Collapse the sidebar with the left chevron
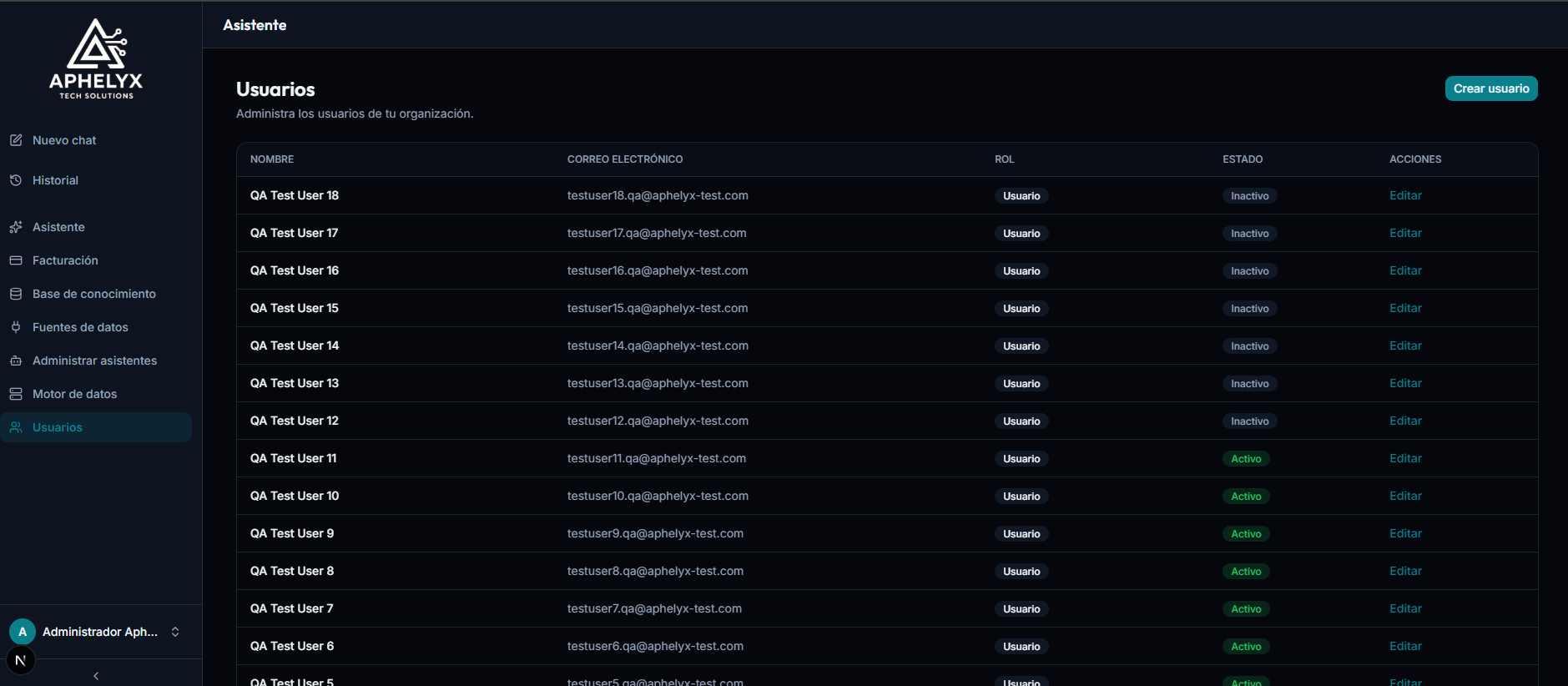Screen dimensions: 1568x686 click(96, 676)
